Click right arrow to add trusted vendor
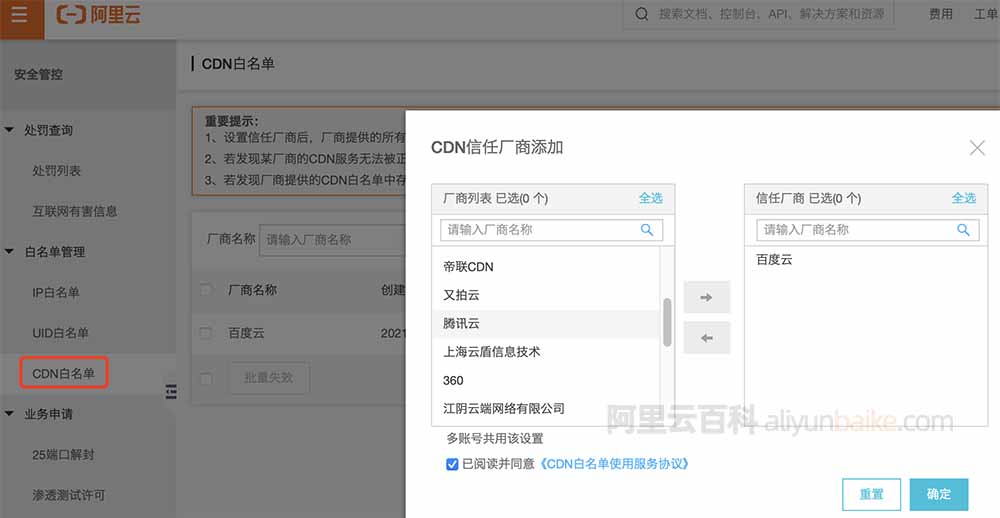 pyautogui.click(x=707, y=297)
